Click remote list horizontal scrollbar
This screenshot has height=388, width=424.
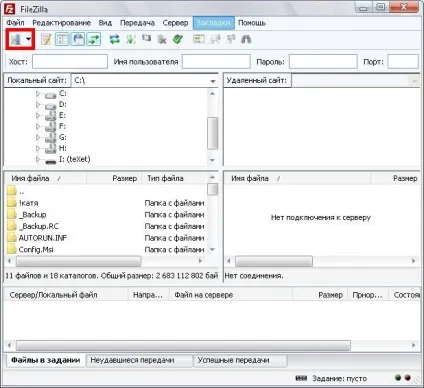(274, 261)
